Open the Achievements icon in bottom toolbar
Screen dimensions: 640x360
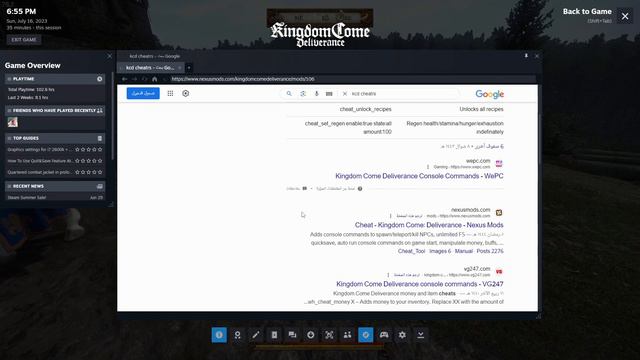(238, 335)
